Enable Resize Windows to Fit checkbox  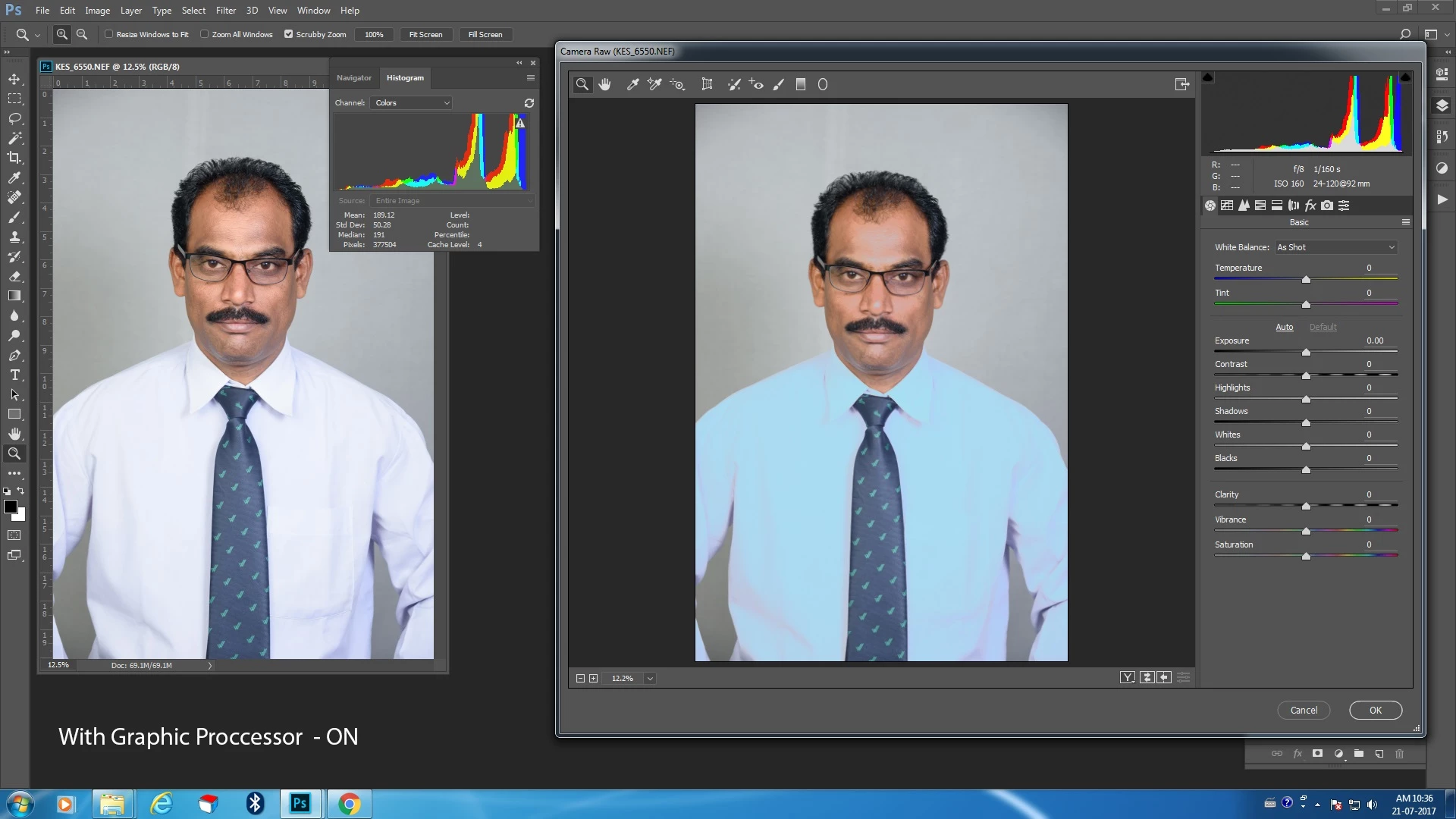108,34
